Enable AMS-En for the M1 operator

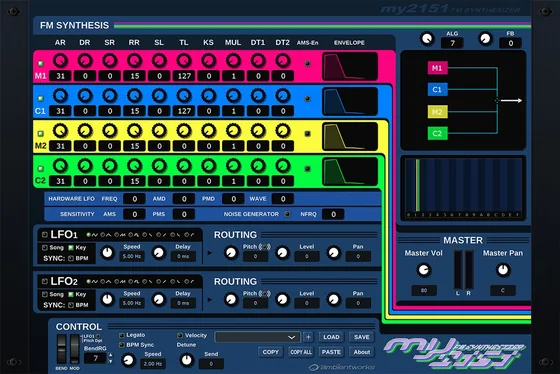click(307, 64)
